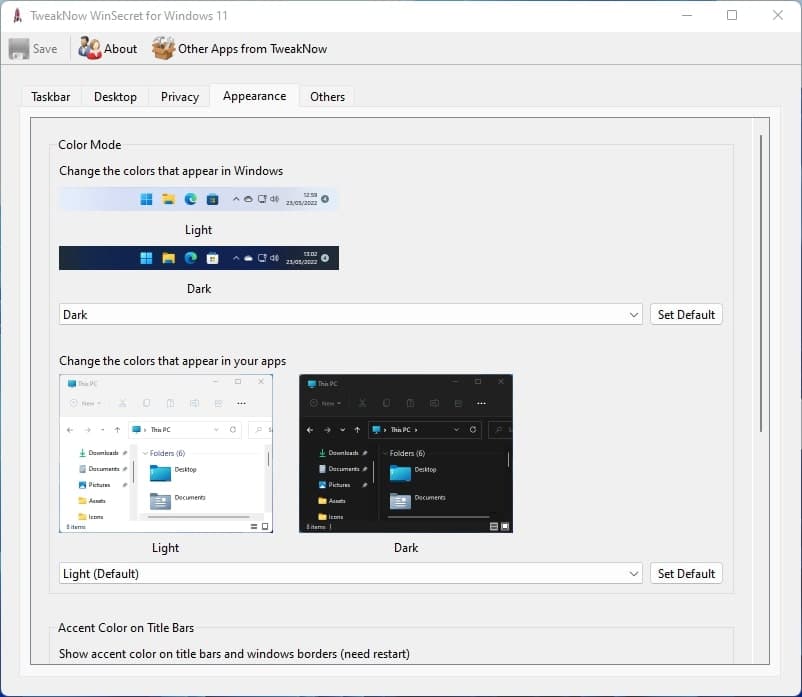This screenshot has height=697, width=802.
Task: Open the About dialog icon
Action: 90,49
